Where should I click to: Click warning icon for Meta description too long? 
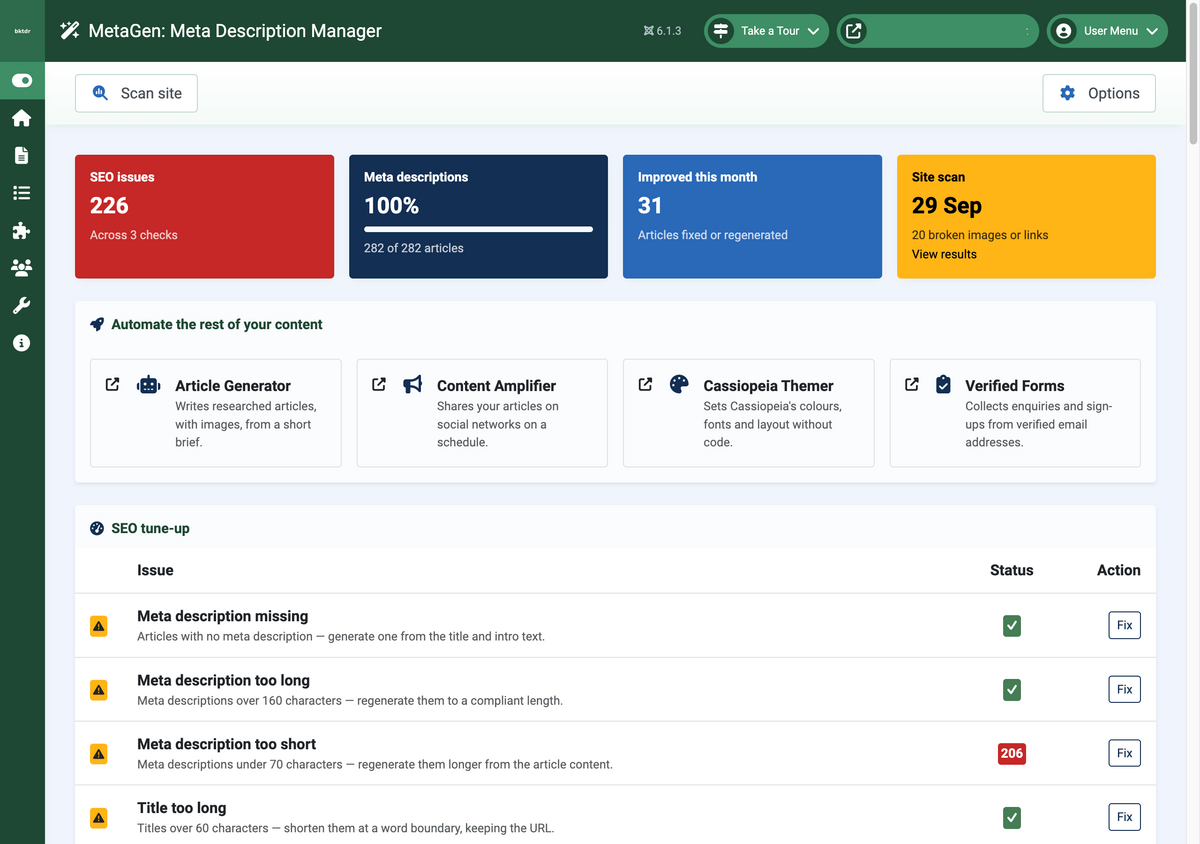(x=99, y=690)
